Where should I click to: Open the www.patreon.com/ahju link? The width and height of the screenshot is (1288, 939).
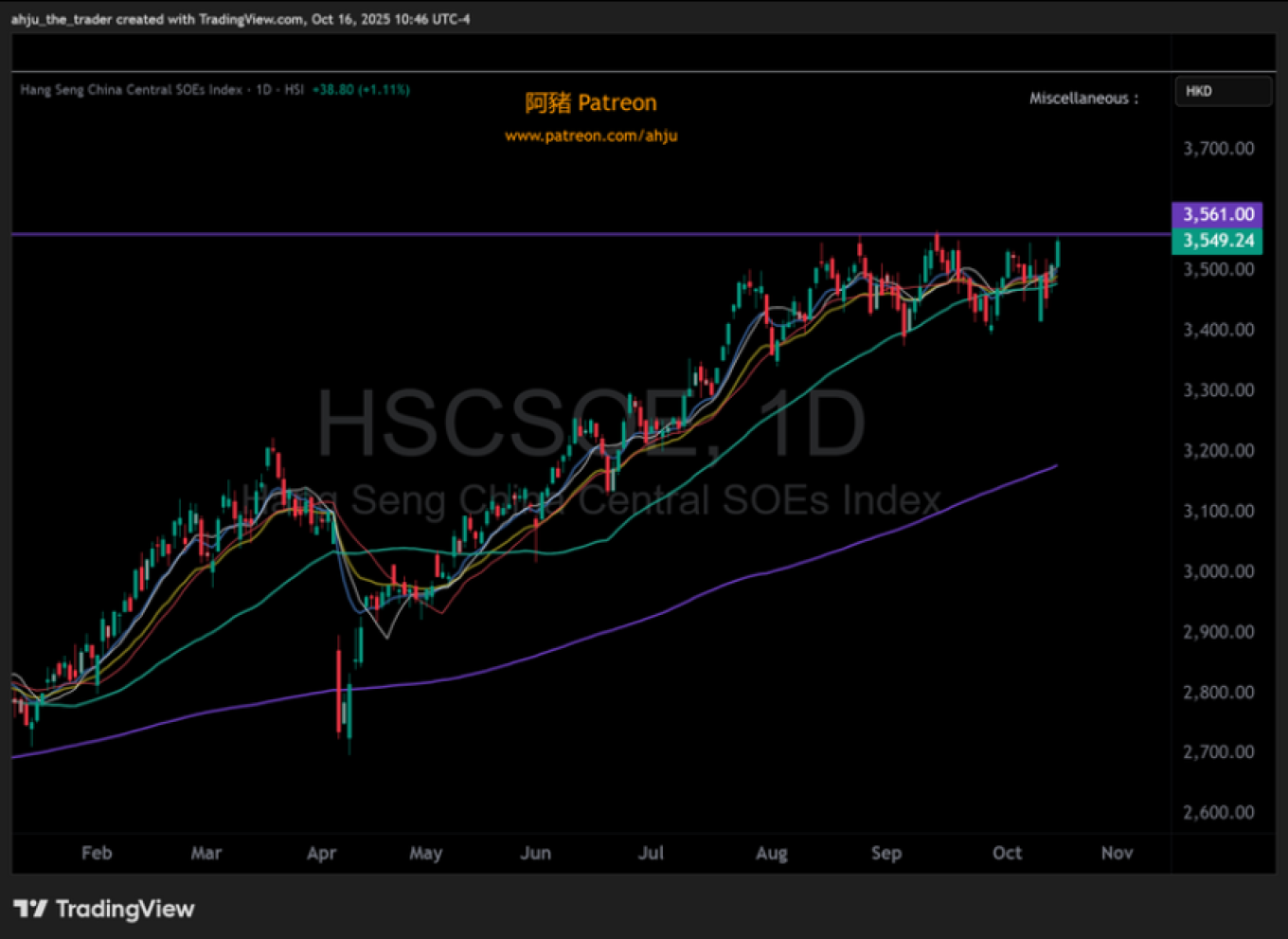(x=591, y=135)
